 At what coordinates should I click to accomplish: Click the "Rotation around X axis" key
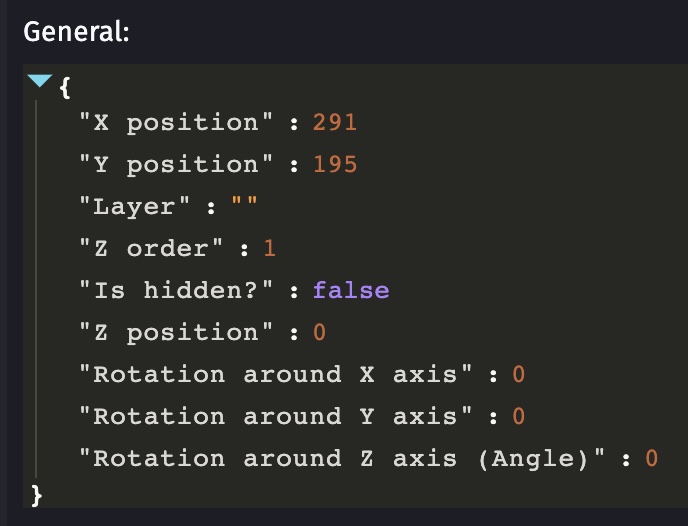(276, 374)
